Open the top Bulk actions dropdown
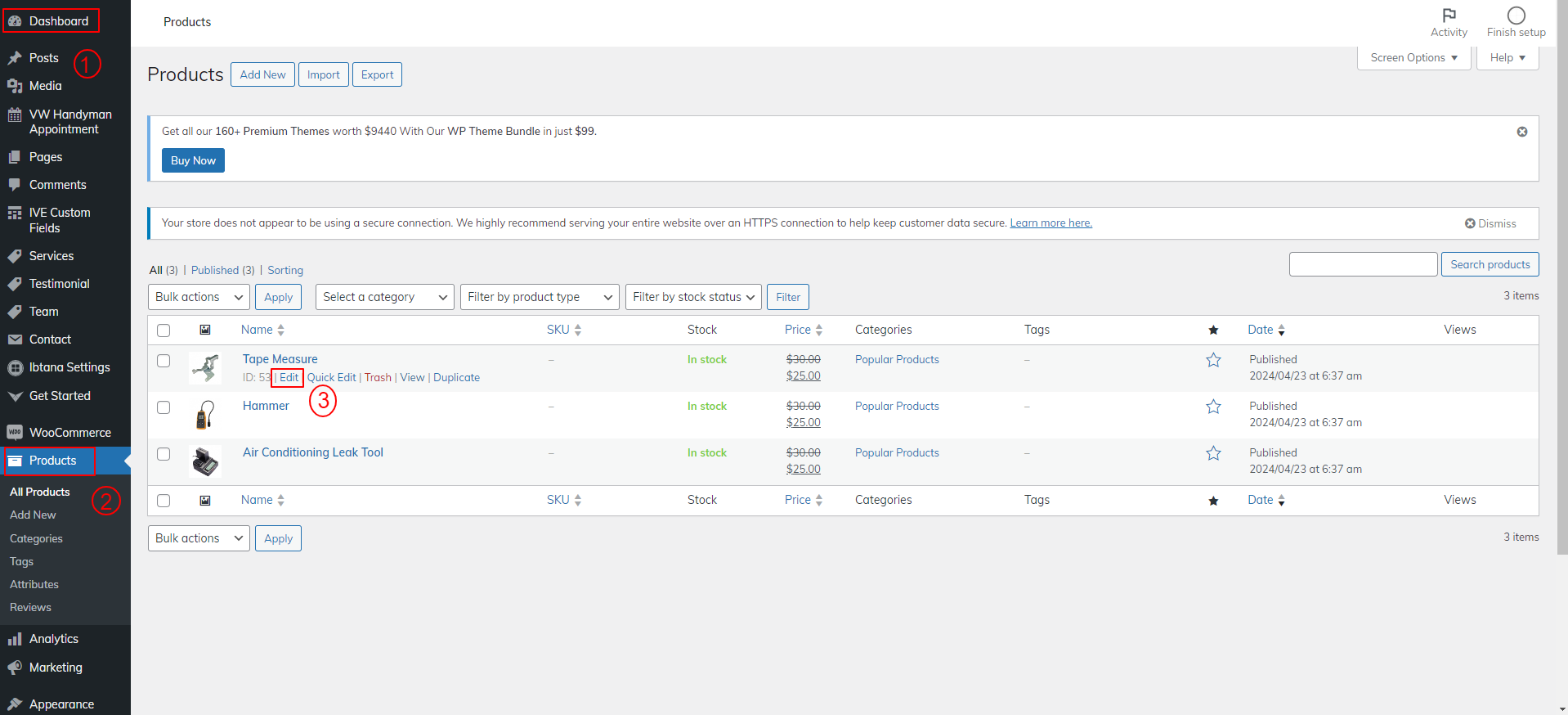The width and height of the screenshot is (1568, 715). click(x=199, y=297)
